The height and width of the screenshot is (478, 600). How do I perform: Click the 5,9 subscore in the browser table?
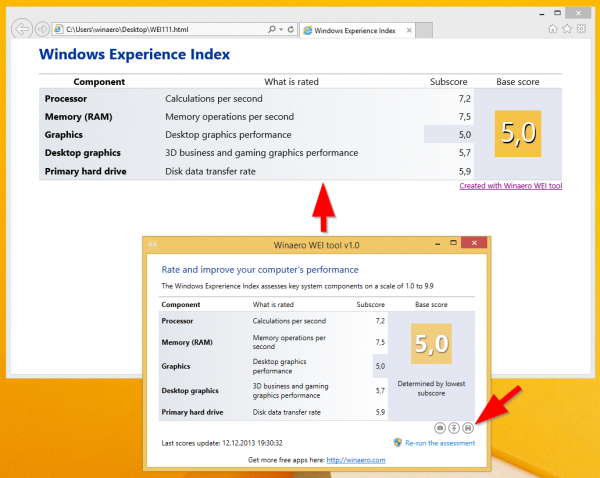pyautogui.click(x=465, y=171)
